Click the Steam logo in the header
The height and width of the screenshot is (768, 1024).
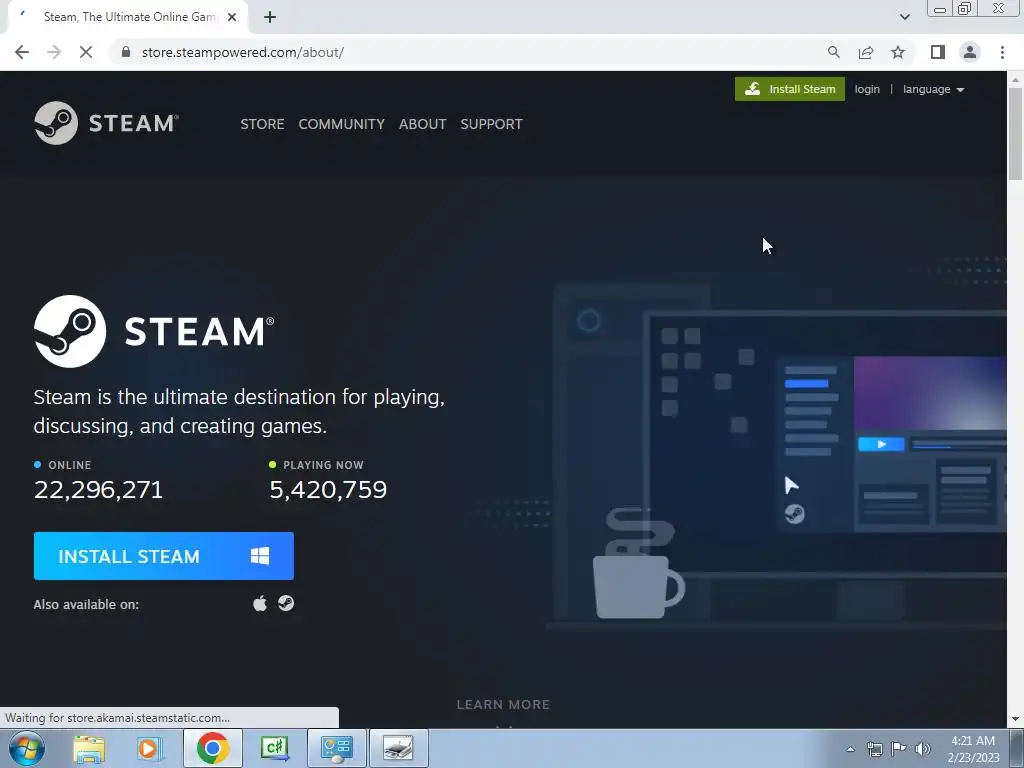(x=106, y=123)
